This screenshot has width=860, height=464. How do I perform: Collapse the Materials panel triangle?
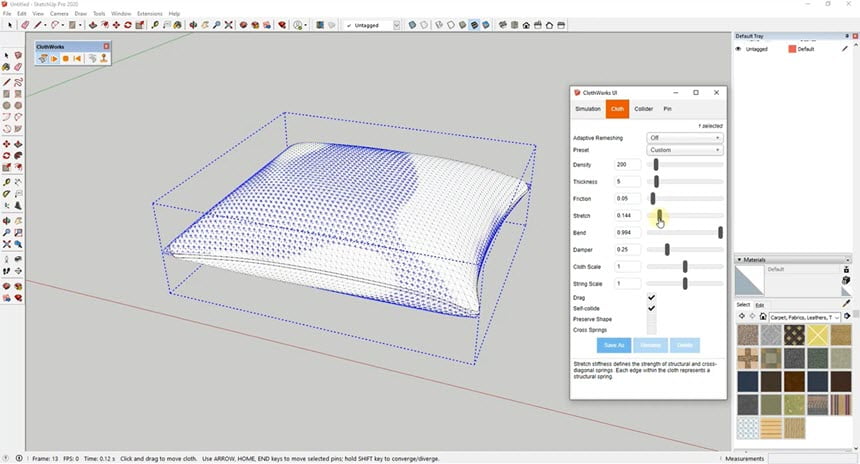(x=739, y=259)
